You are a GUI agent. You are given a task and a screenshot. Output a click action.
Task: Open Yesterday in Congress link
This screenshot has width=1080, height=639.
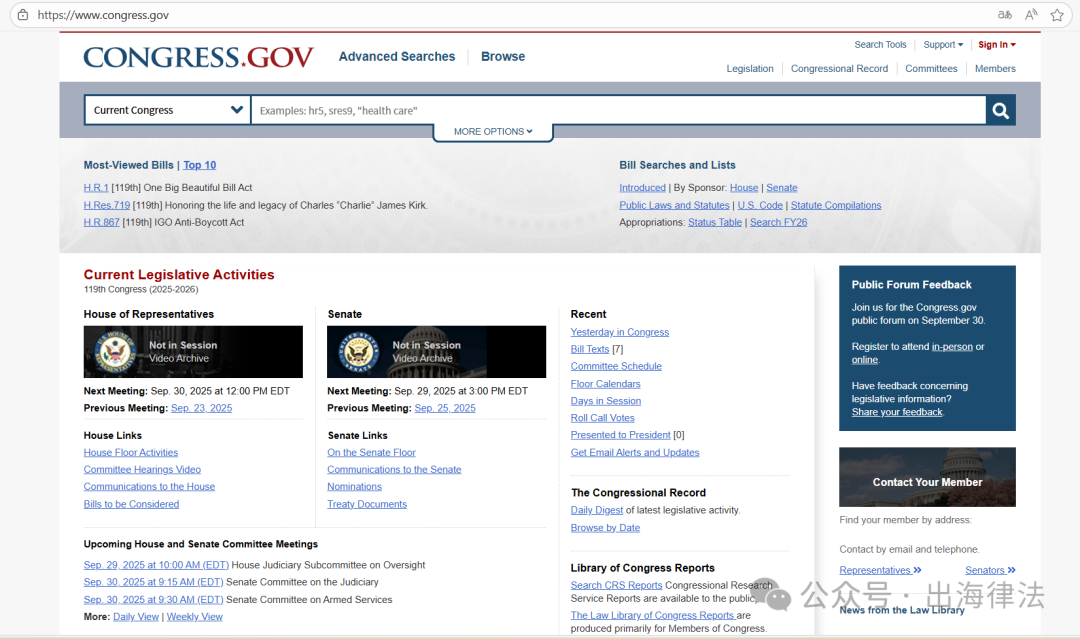[619, 332]
